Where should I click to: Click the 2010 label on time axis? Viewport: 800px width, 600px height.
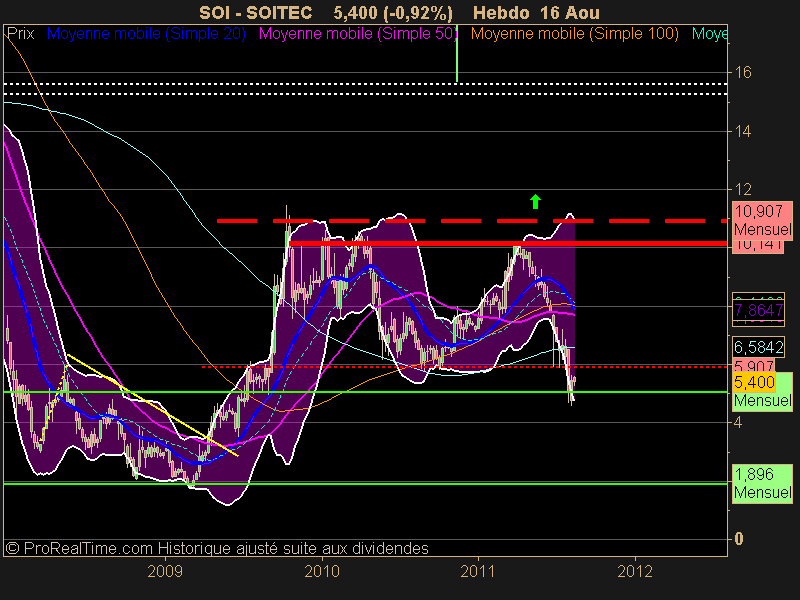click(x=322, y=571)
